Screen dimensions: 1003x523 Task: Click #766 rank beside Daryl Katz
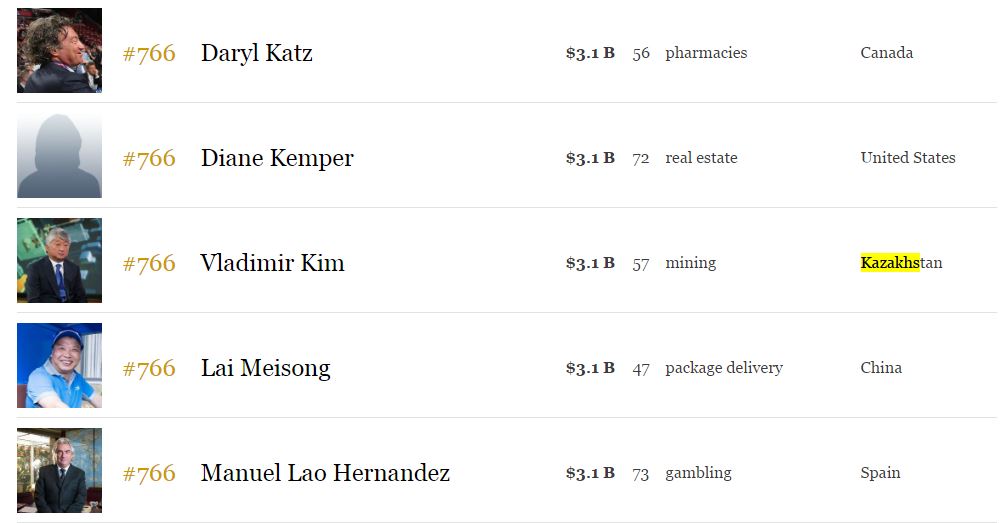(x=149, y=53)
